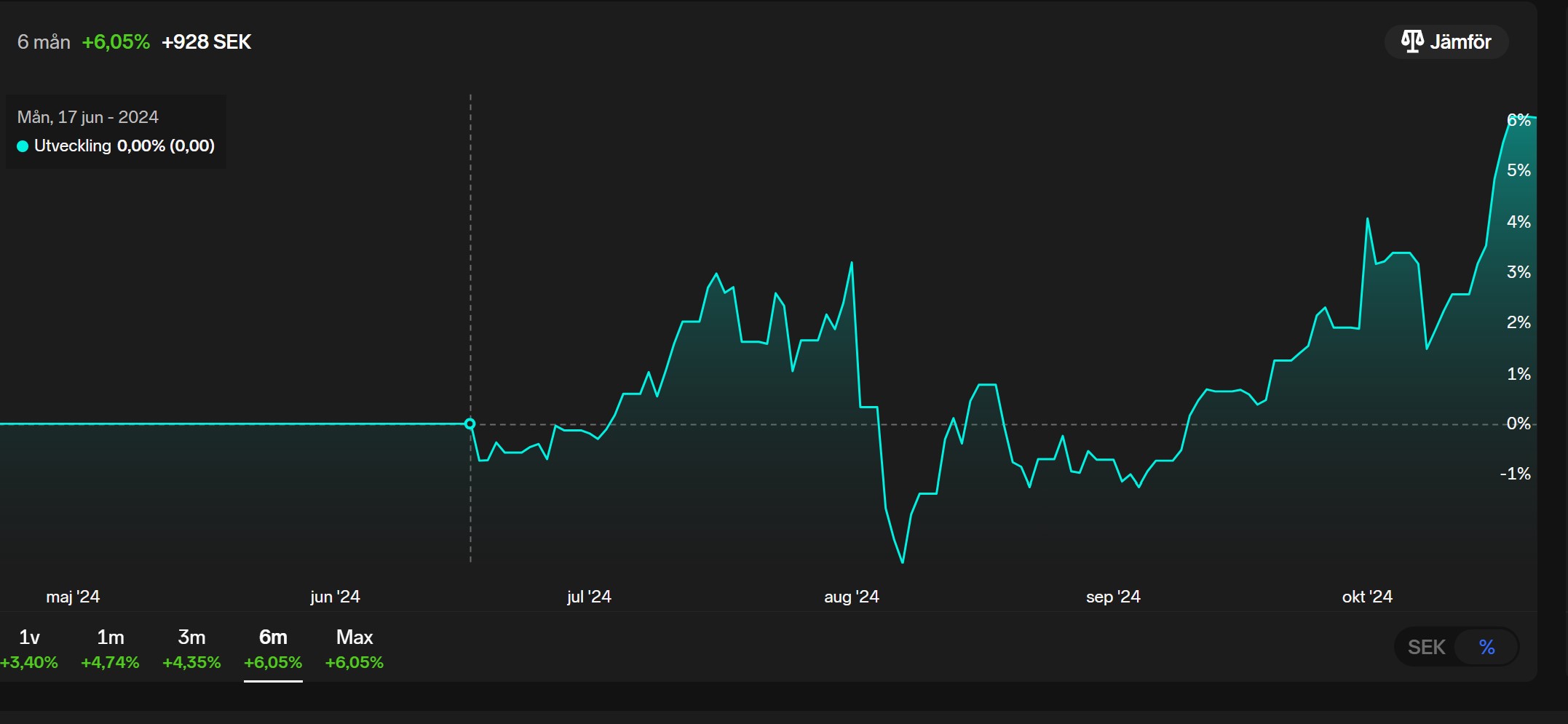The width and height of the screenshot is (1568, 724).
Task: Click the aug '24 axis label
Action: pyautogui.click(x=851, y=597)
